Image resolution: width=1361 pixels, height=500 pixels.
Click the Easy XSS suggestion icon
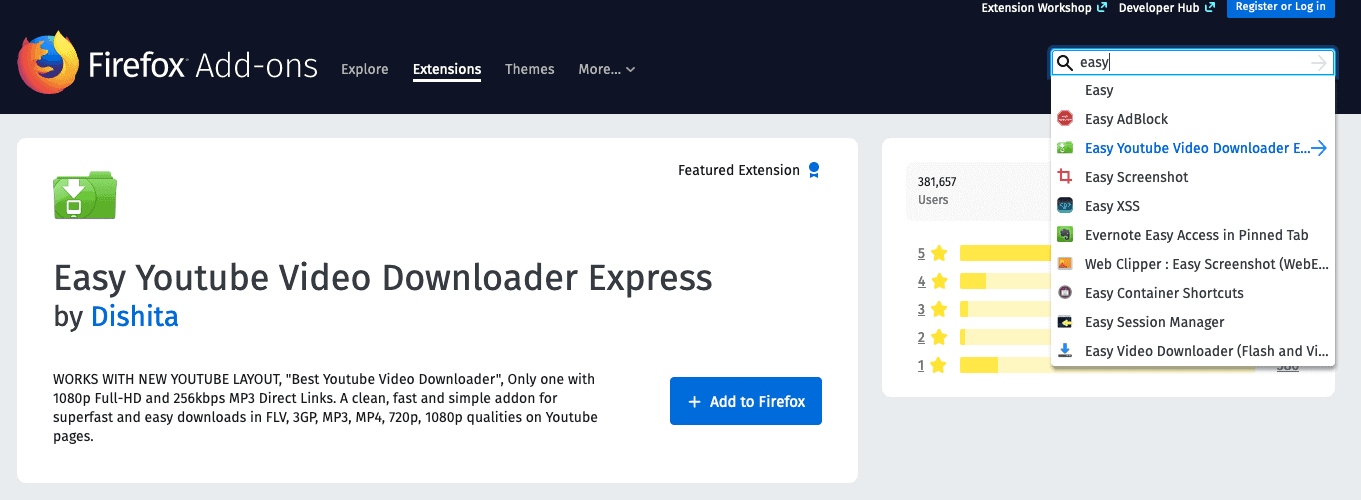[1065, 206]
